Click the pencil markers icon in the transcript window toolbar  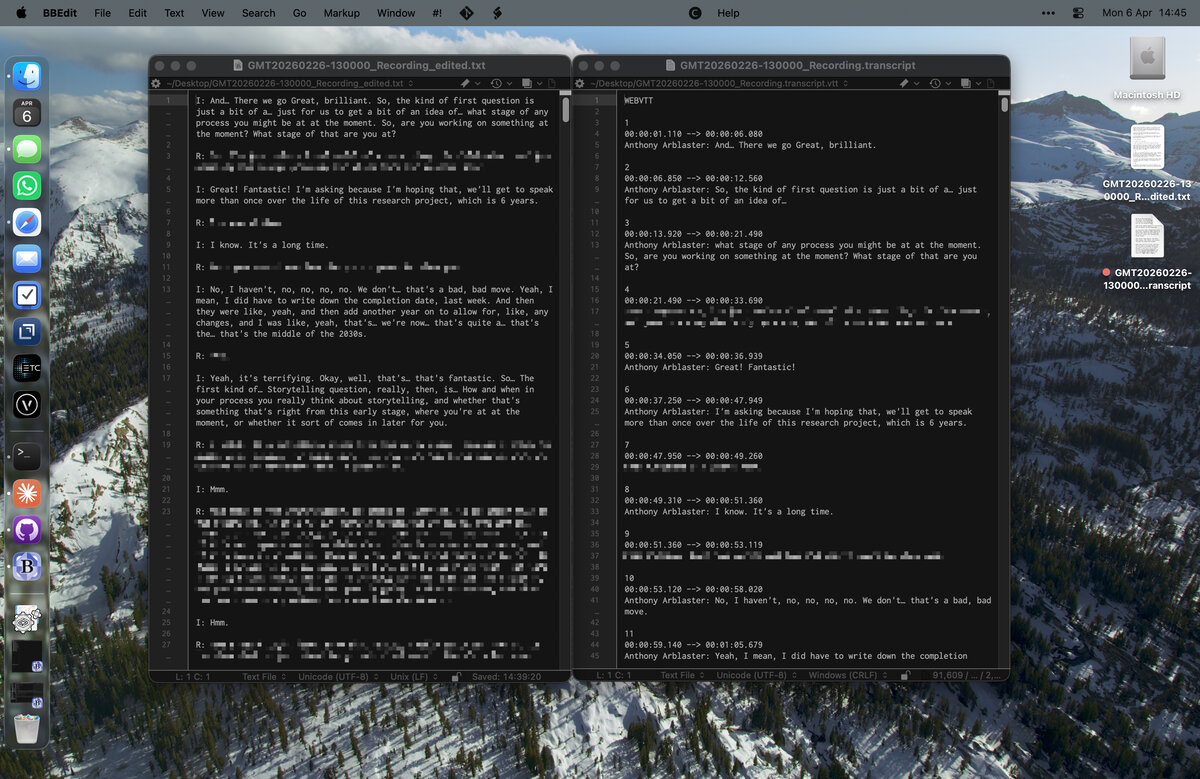tap(904, 83)
